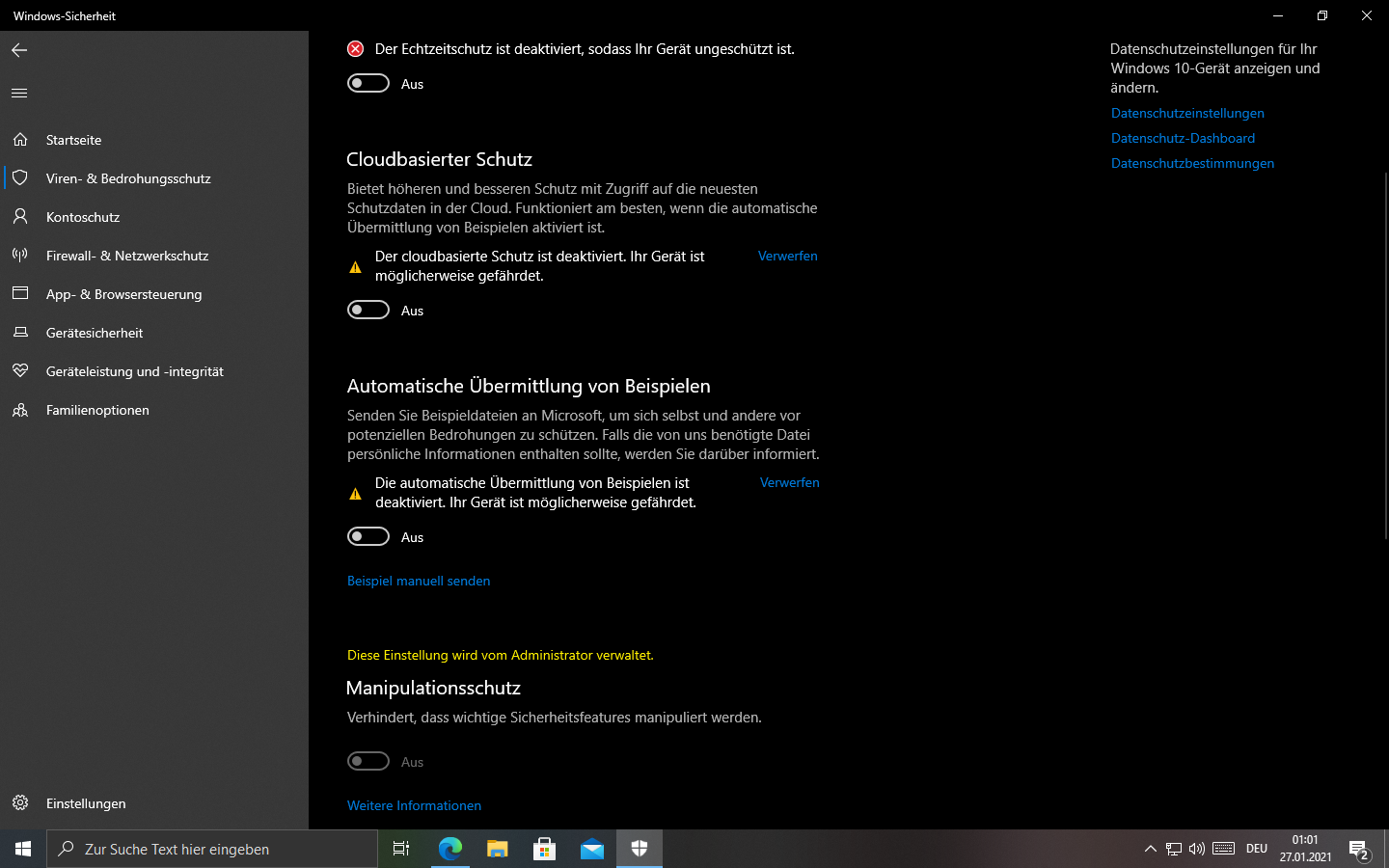Open the hamburger navigation menu

19,94
